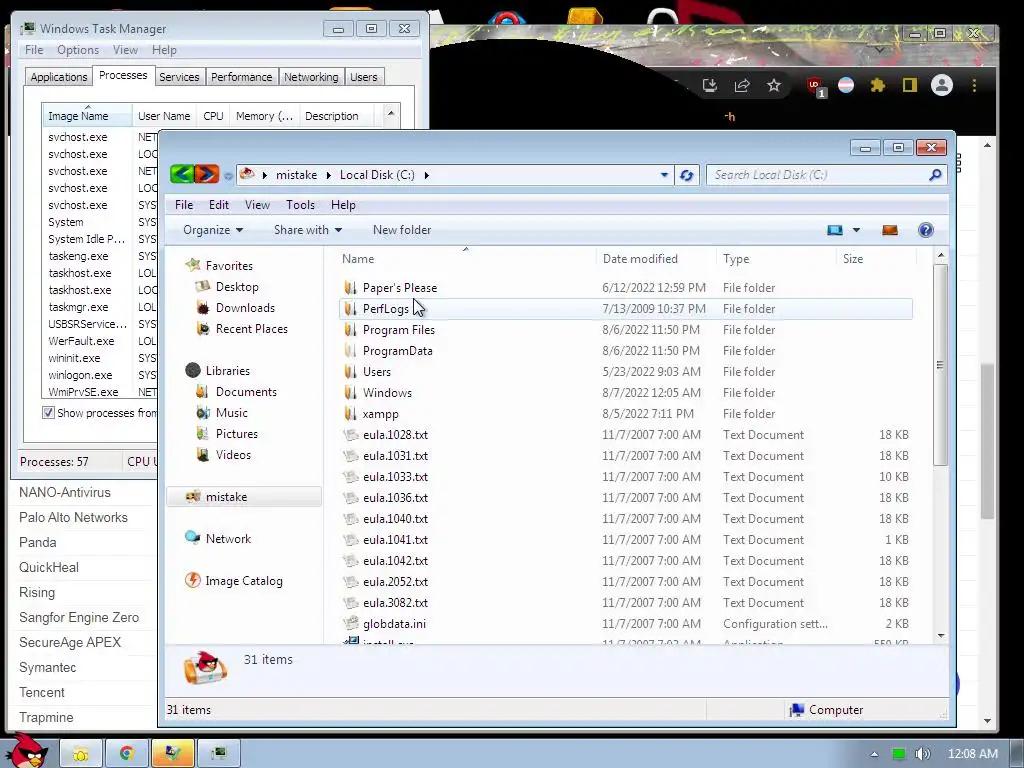This screenshot has width=1024, height=768.
Task: Click the file list vertical scrollbar thumb
Action: [x=940, y=365]
